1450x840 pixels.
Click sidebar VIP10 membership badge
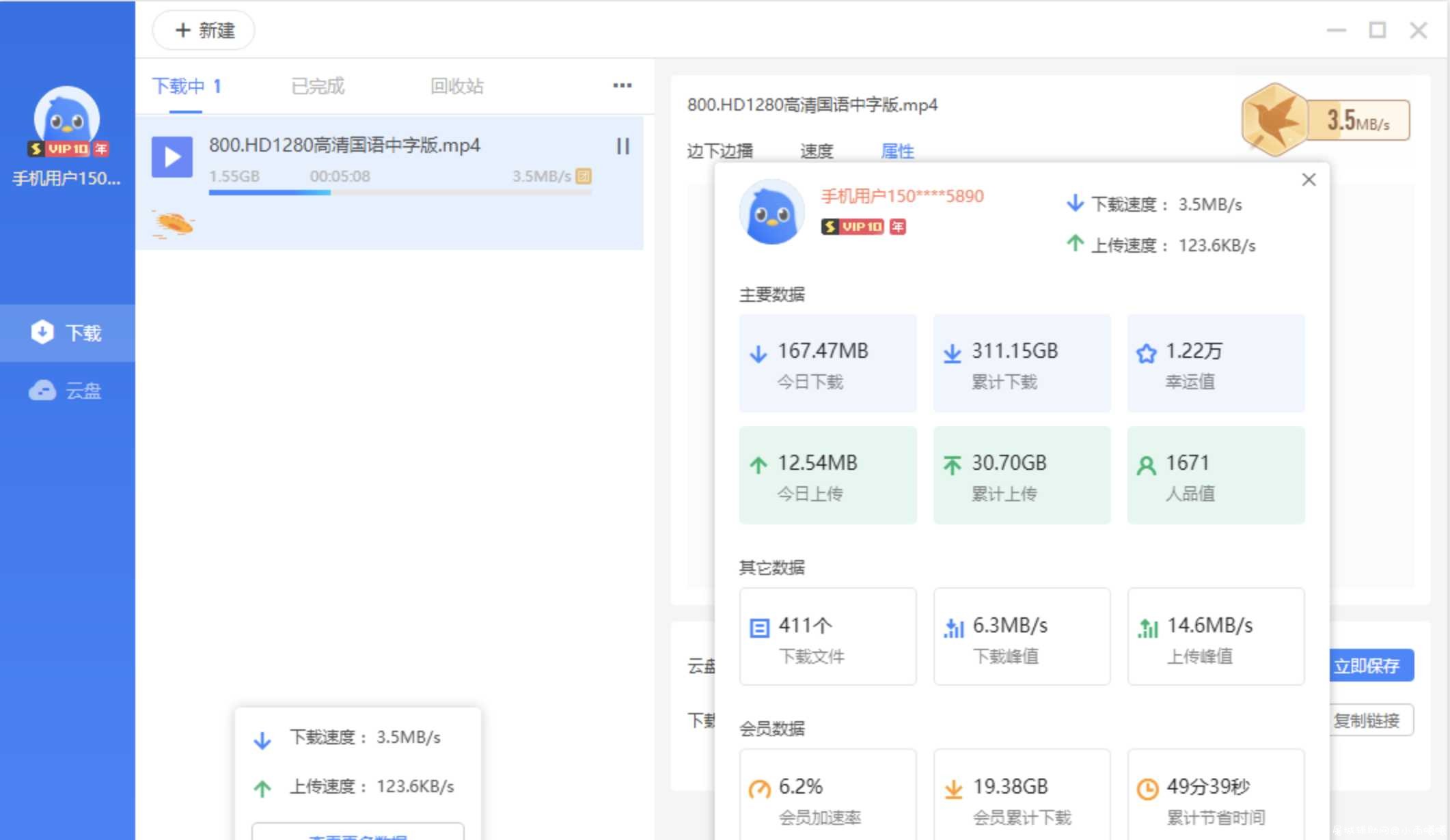click(x=68, y=149)
